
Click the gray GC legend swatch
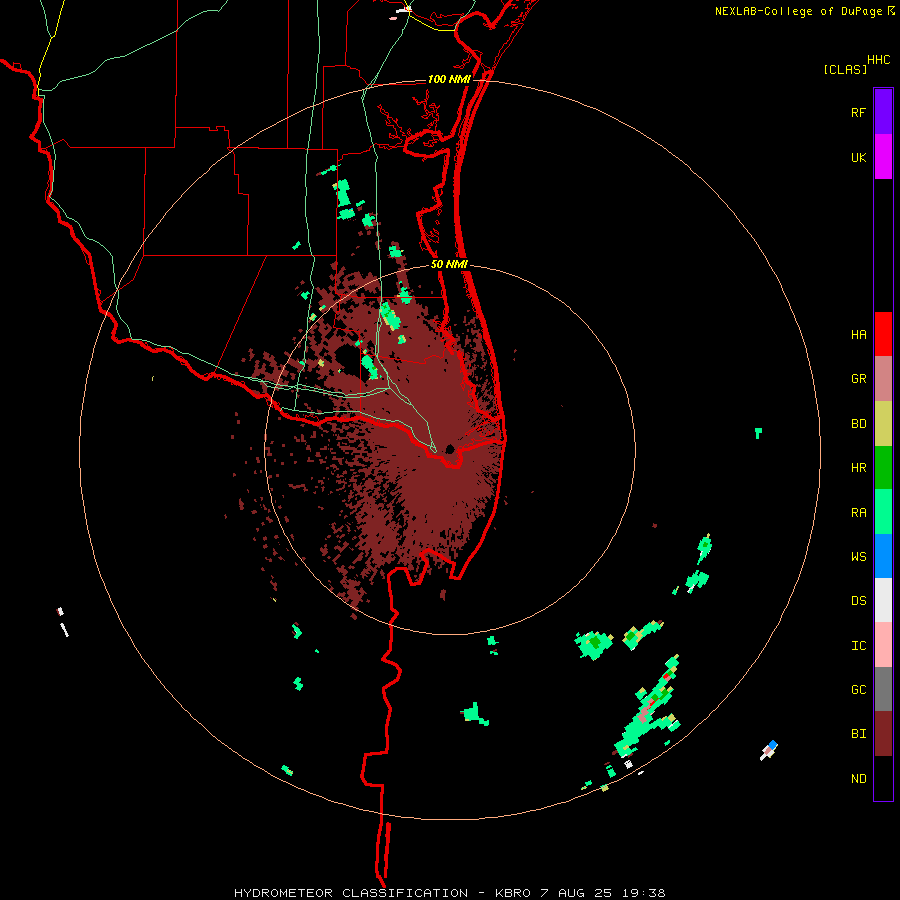pos(883,689)
